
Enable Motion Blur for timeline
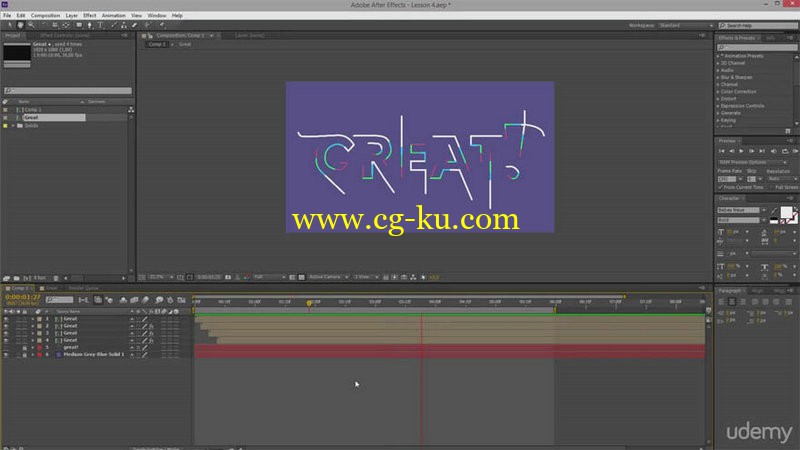click(145, 300)
